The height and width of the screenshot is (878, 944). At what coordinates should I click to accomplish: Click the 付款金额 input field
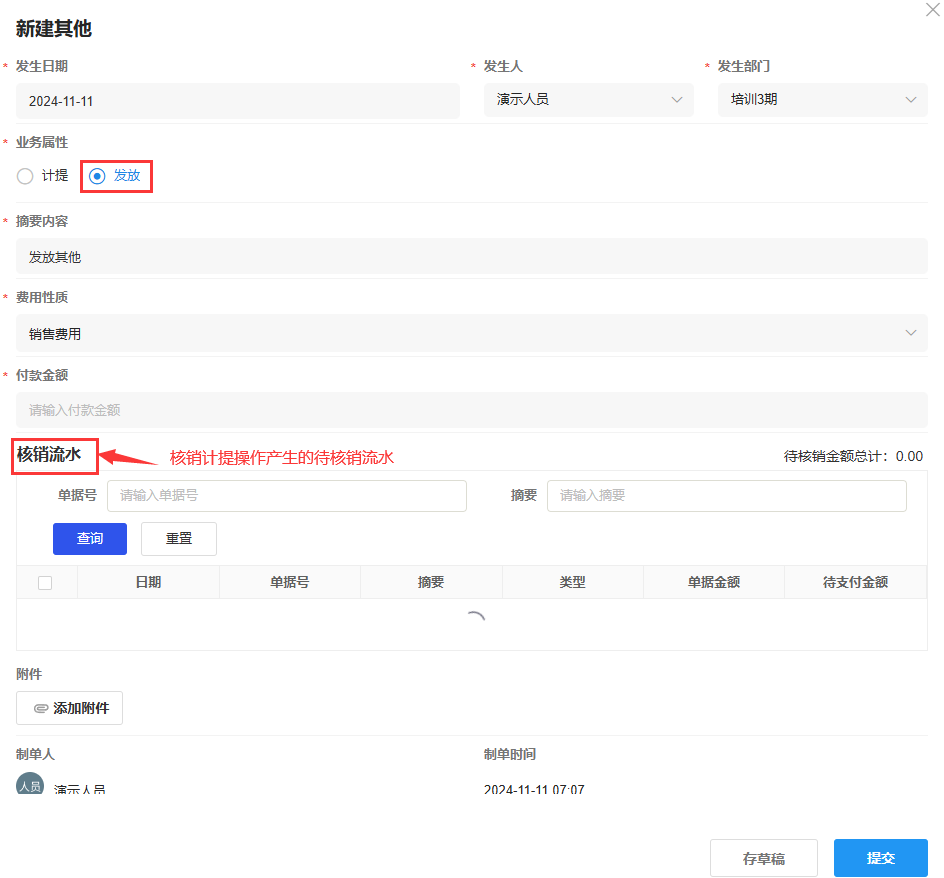[471, 410]
